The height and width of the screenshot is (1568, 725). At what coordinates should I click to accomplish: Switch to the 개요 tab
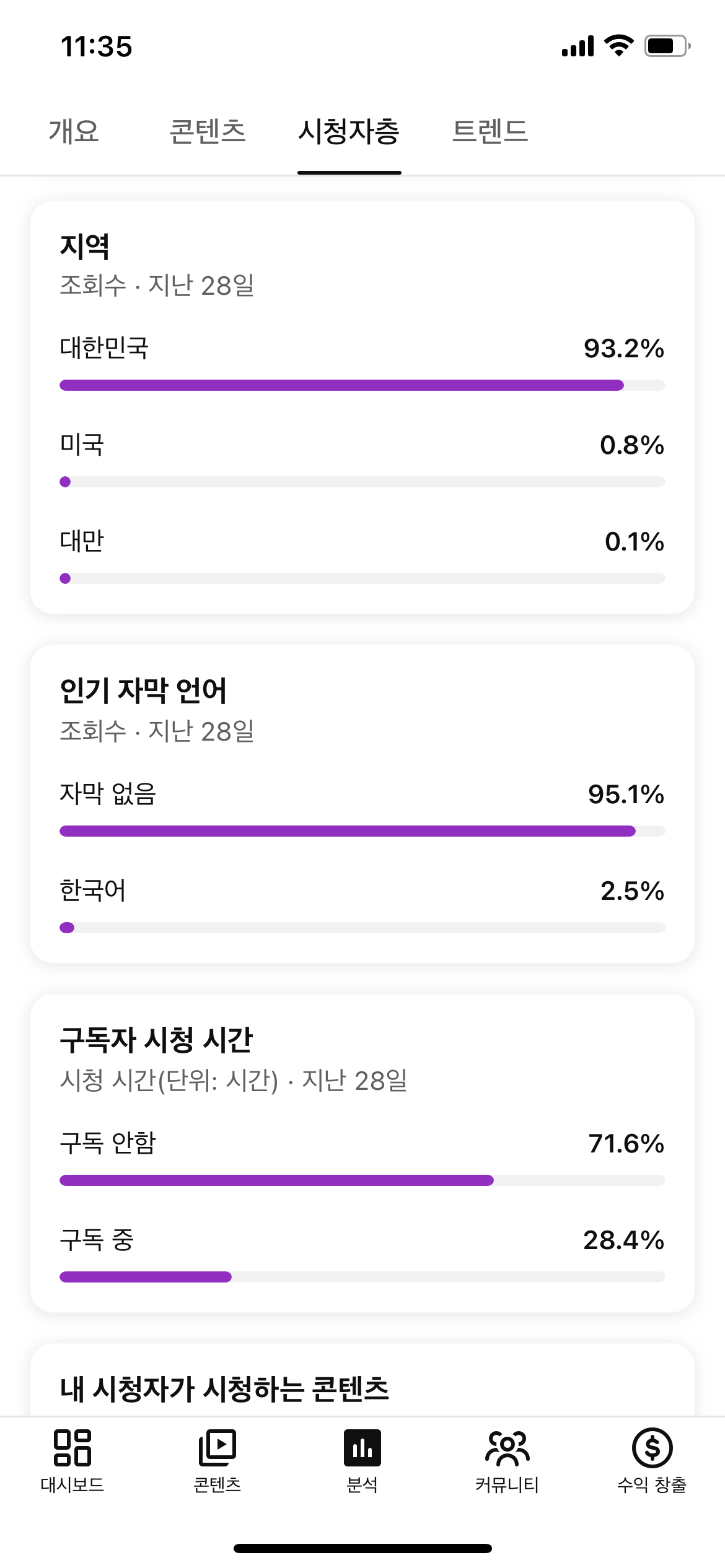[74, 131]
